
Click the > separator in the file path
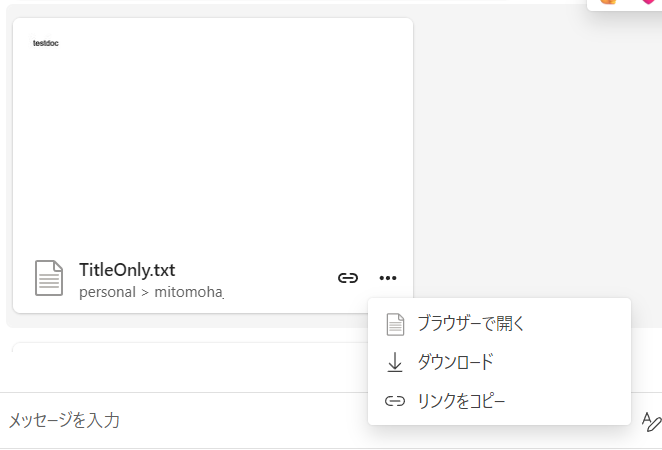(x=145, y=293)
